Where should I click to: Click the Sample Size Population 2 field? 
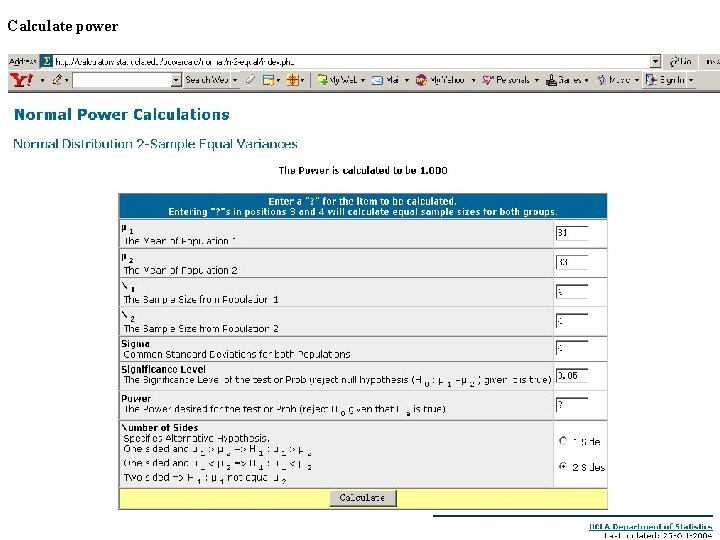[x=572, y=321]
